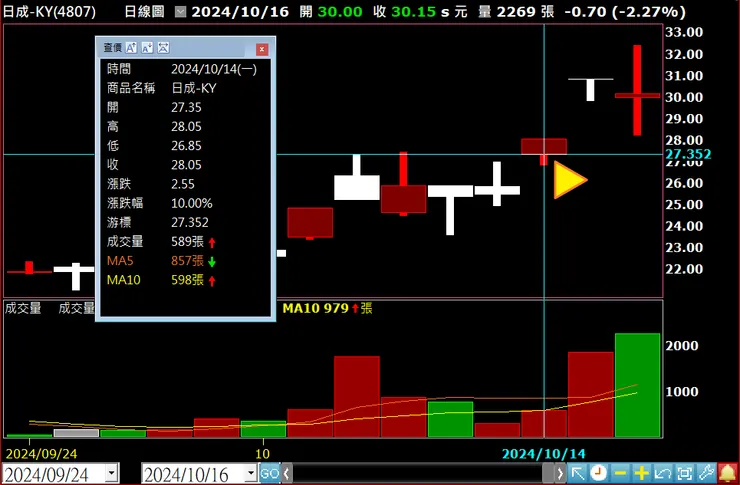Close the 查價 quote panel
The height and width of the screenshot is (485, 740).
coord(262,49)
